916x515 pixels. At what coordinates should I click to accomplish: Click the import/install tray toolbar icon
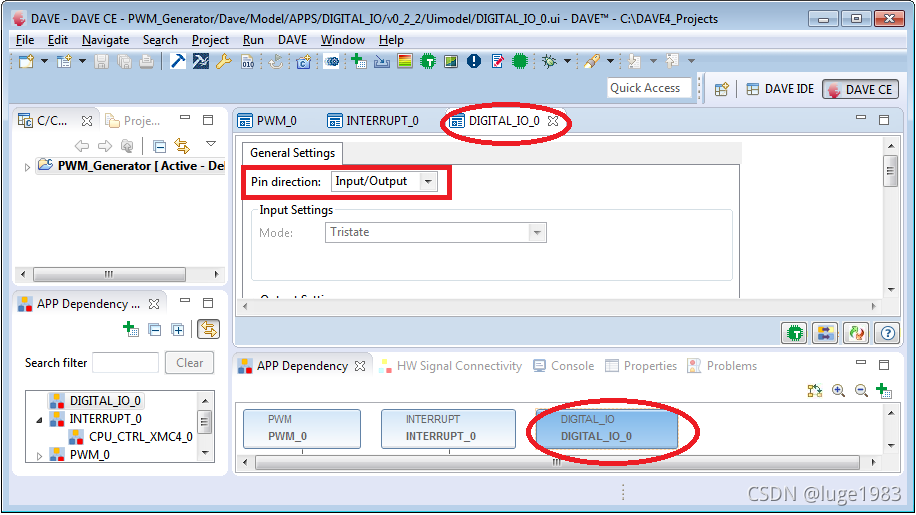point(382,61)
